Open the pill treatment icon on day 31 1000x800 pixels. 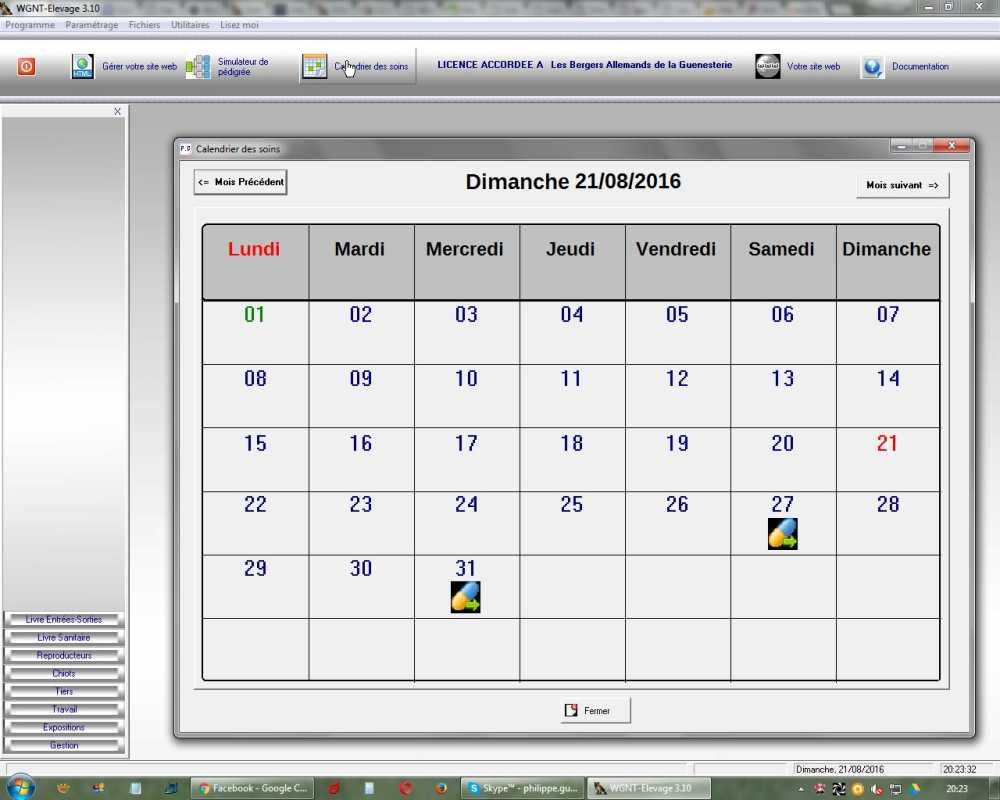click(466, 597)
